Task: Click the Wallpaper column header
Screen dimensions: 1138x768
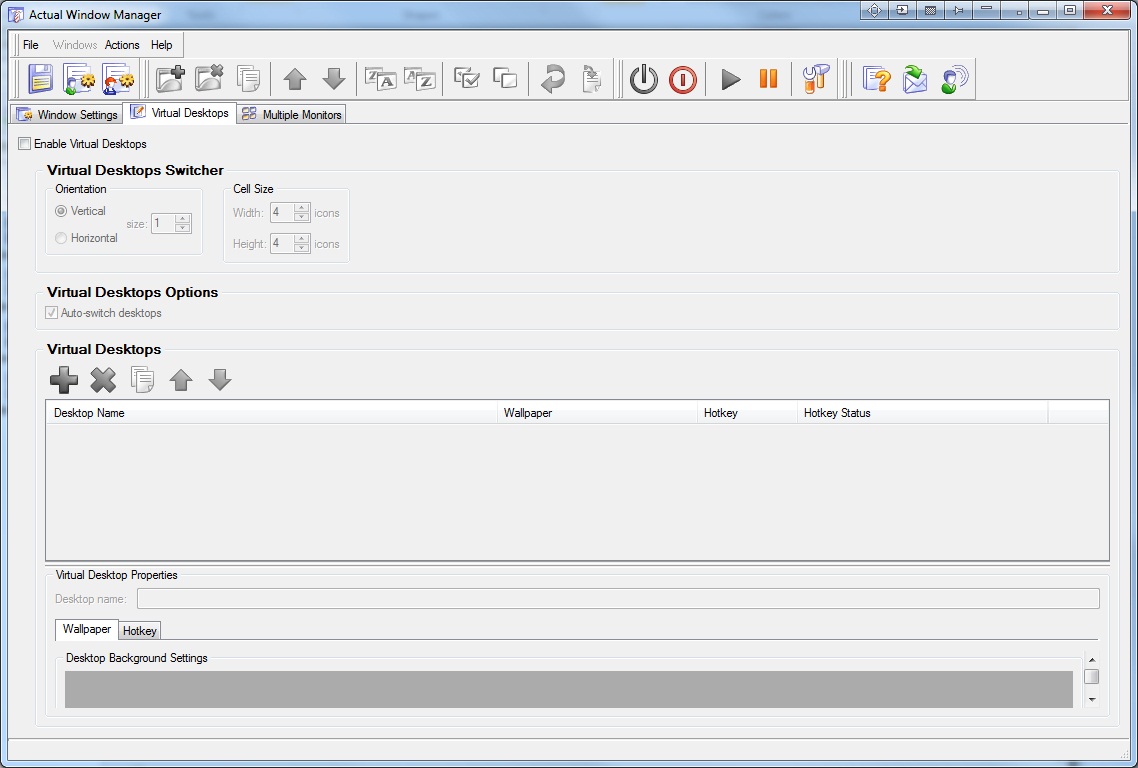Action: pos(597,413)
